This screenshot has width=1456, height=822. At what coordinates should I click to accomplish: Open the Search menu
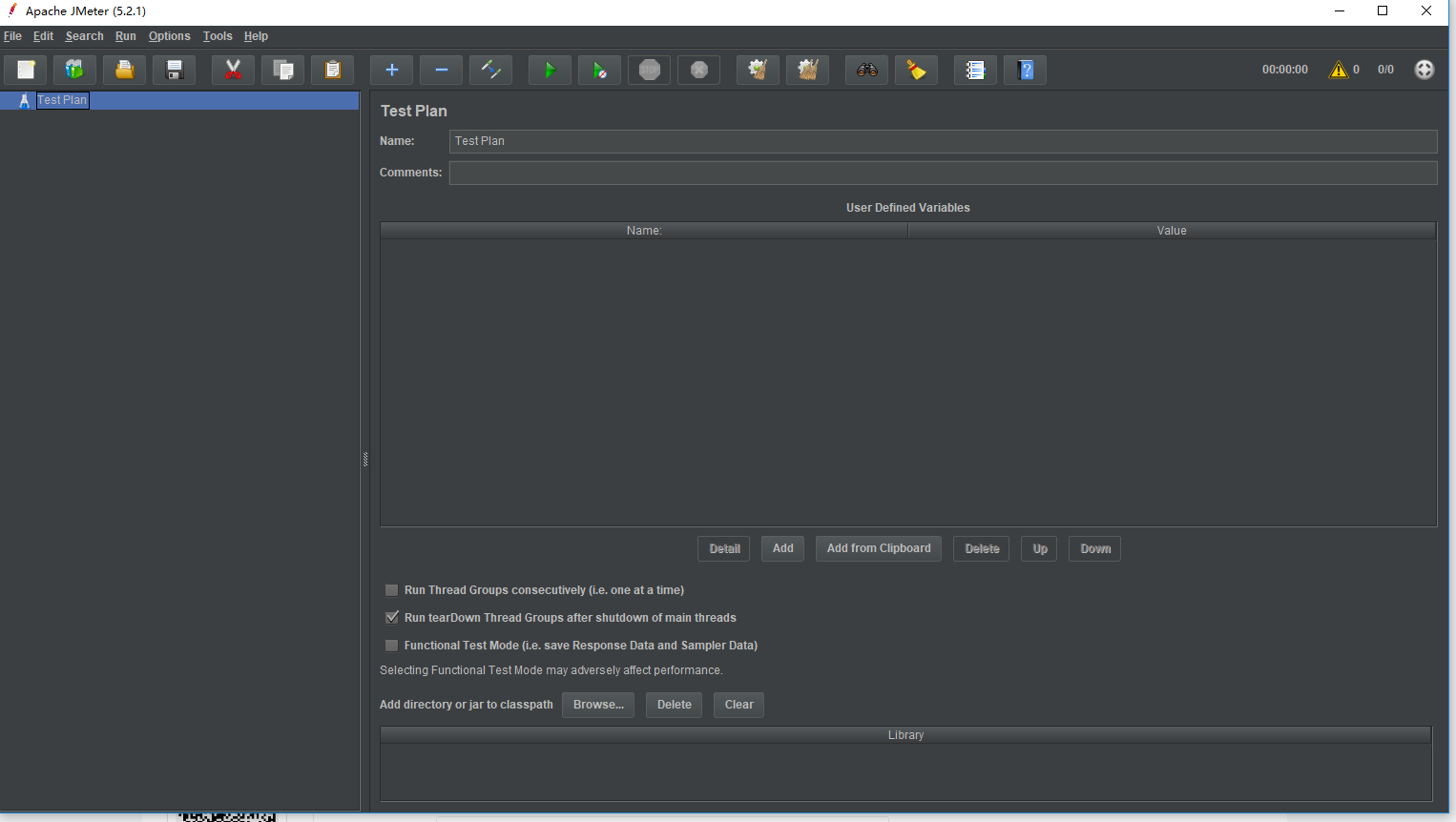(x=84, y=36)
